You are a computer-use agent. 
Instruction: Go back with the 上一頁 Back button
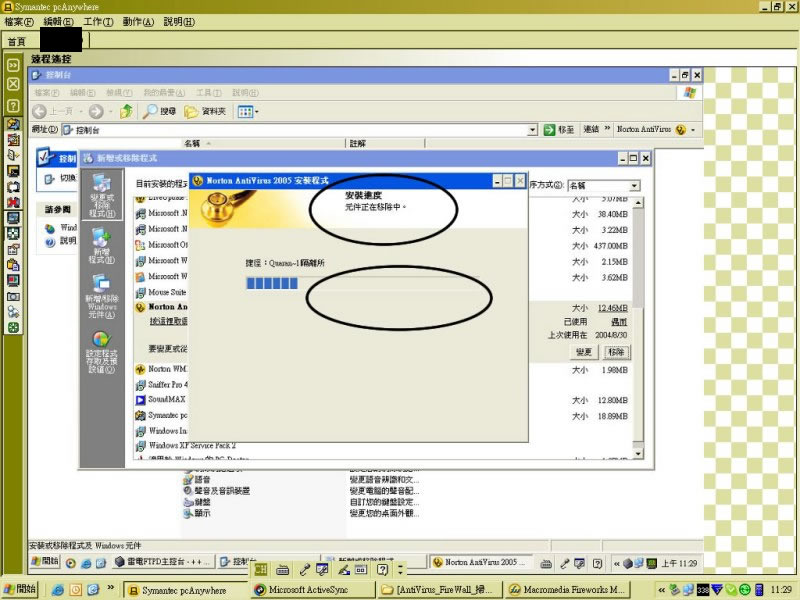[53, 111]
